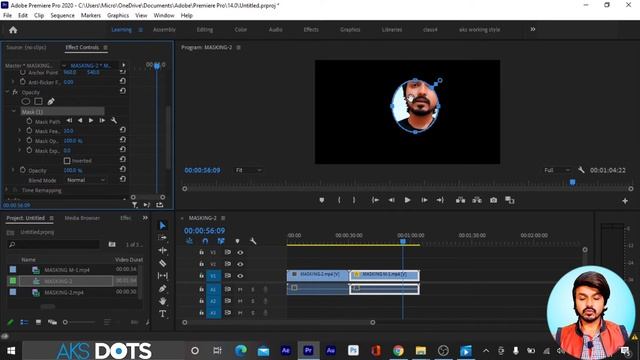This screenshot has width=640, height=360.
Task: Export frame with camera icon
Action: pyautogui.click(x=493, y=200)
